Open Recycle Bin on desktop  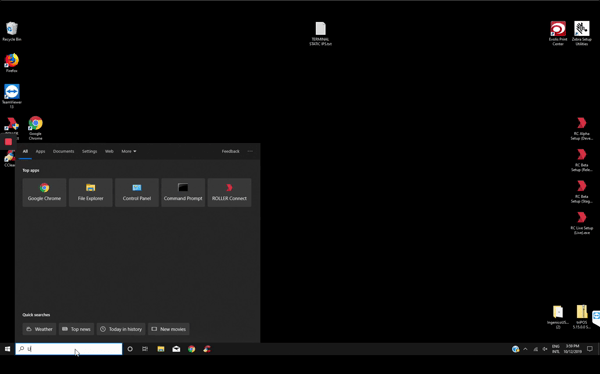pyautogui.click(x=11, y=31)
